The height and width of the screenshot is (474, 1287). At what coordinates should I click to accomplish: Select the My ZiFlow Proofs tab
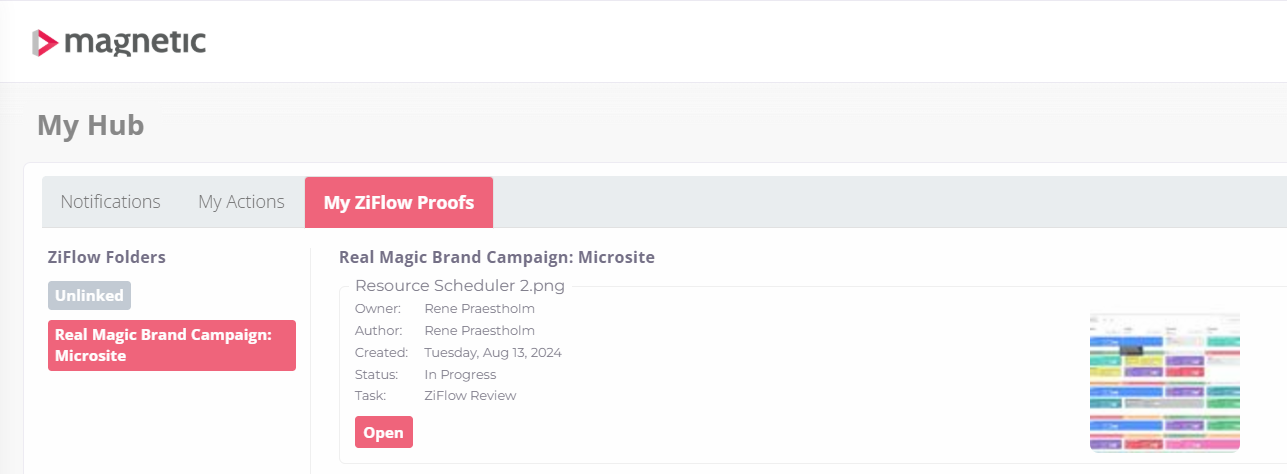pos(398,203)
